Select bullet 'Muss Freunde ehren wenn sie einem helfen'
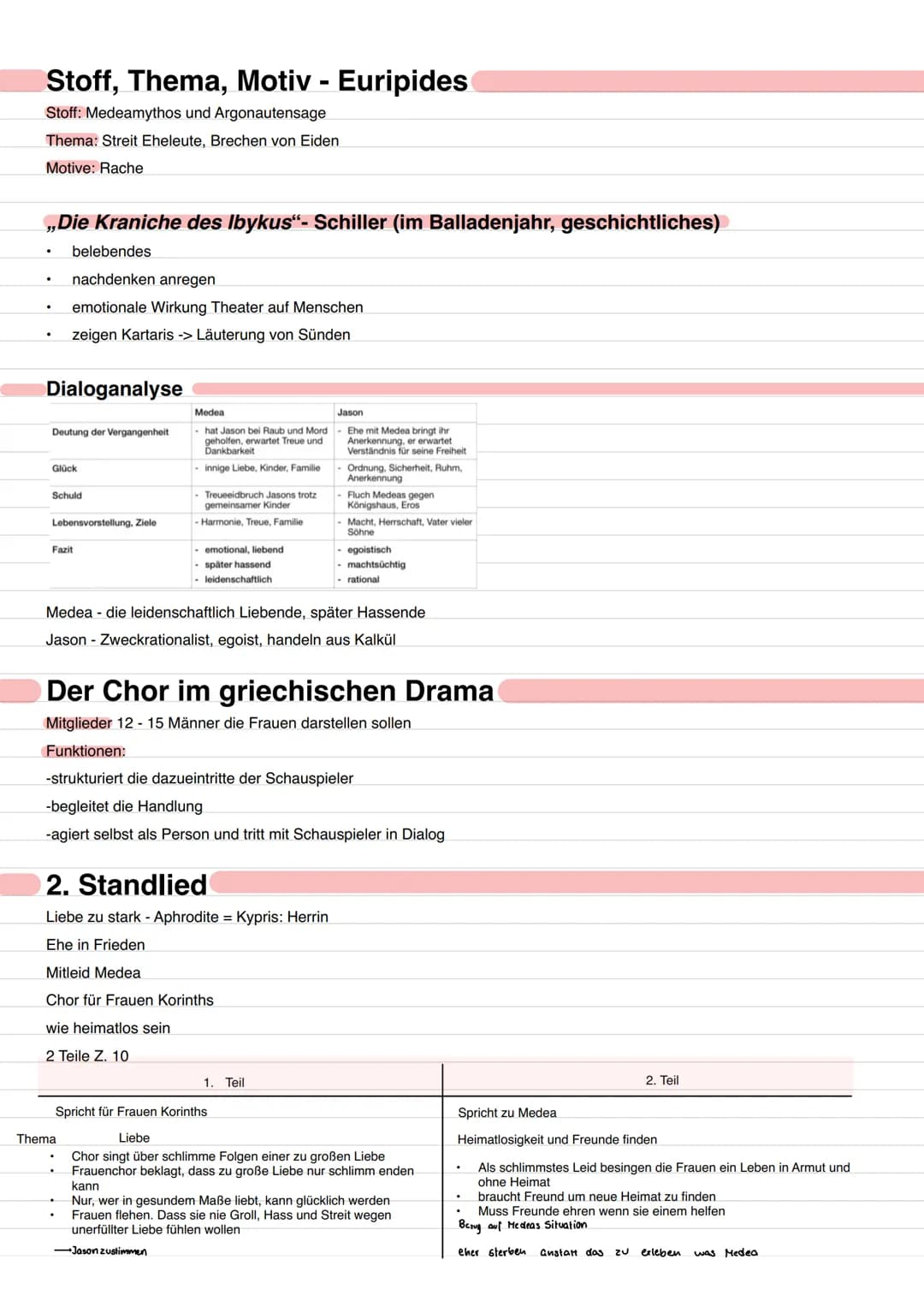Image resolution: width=924 pixels, height=1307 pixels. coord(601,1211)
